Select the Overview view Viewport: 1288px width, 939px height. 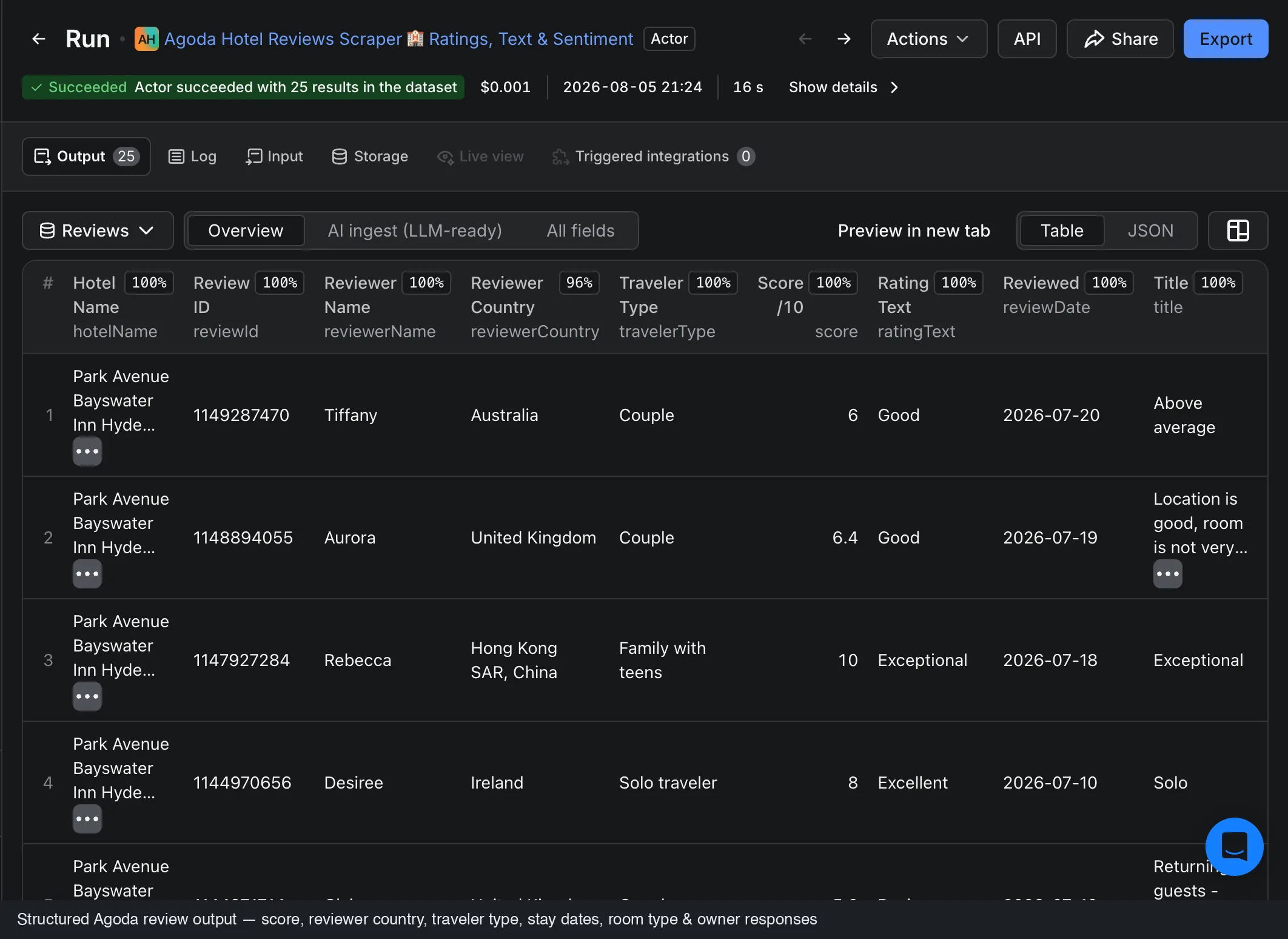pos(246,231)
